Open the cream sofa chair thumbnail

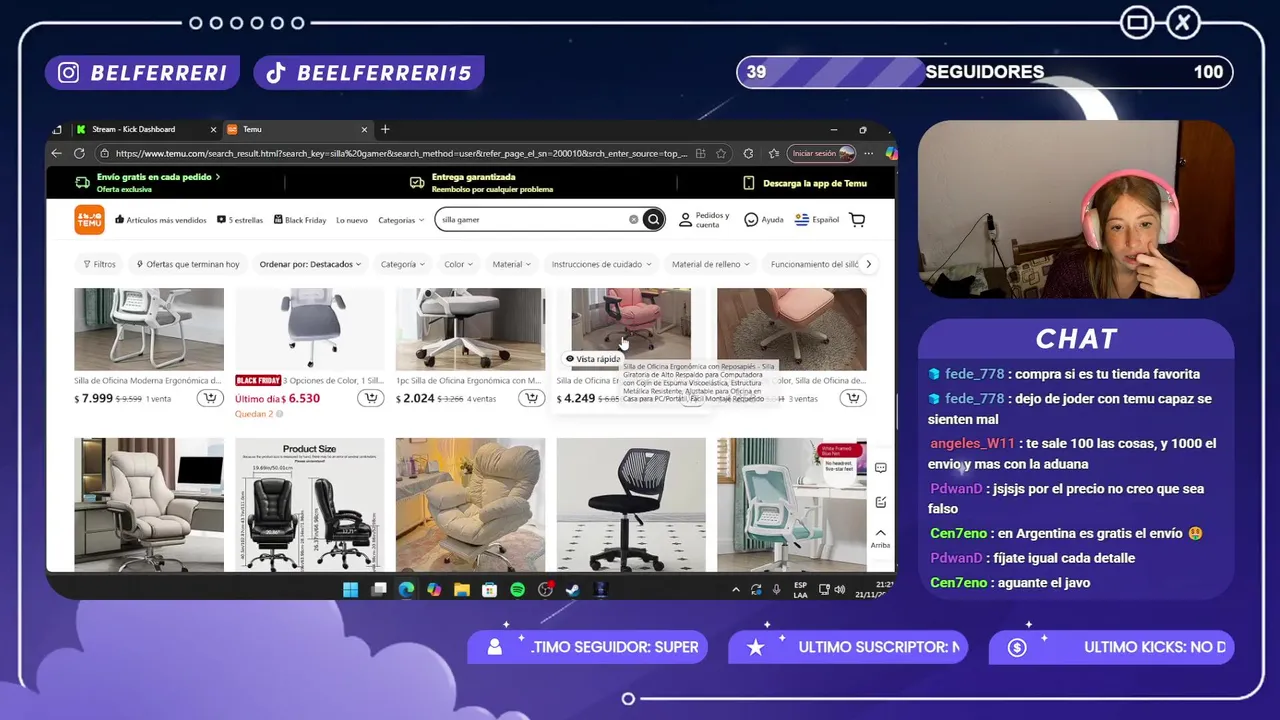coord(470,505)
